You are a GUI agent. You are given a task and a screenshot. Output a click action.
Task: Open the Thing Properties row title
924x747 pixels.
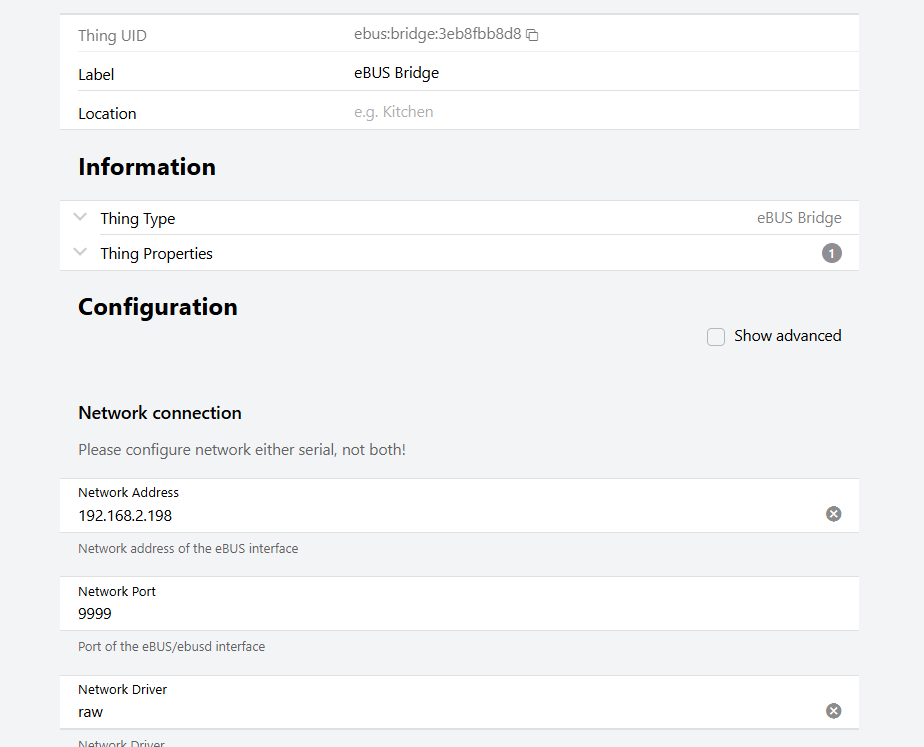156,254
